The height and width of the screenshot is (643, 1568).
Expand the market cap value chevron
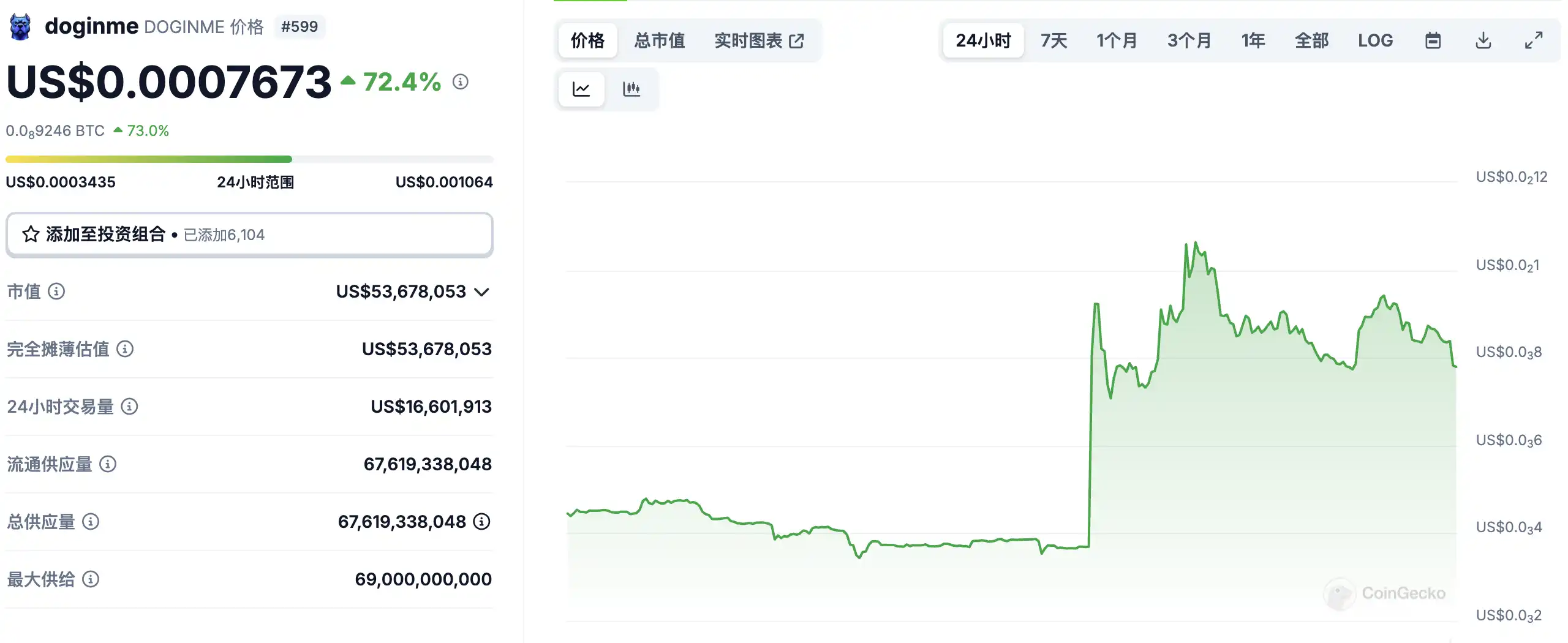[482, 292]
